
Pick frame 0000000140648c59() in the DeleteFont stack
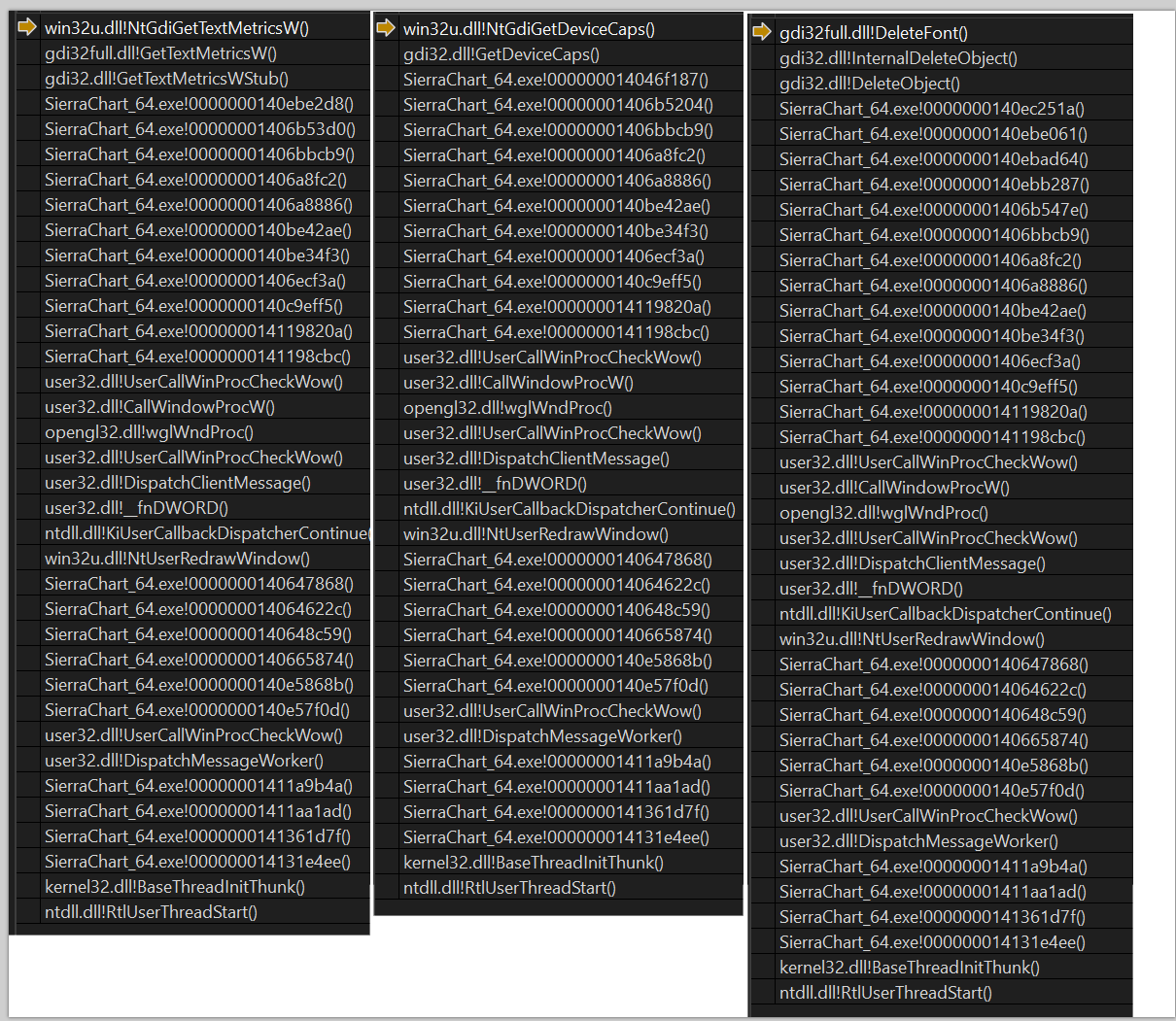(933, 715)
